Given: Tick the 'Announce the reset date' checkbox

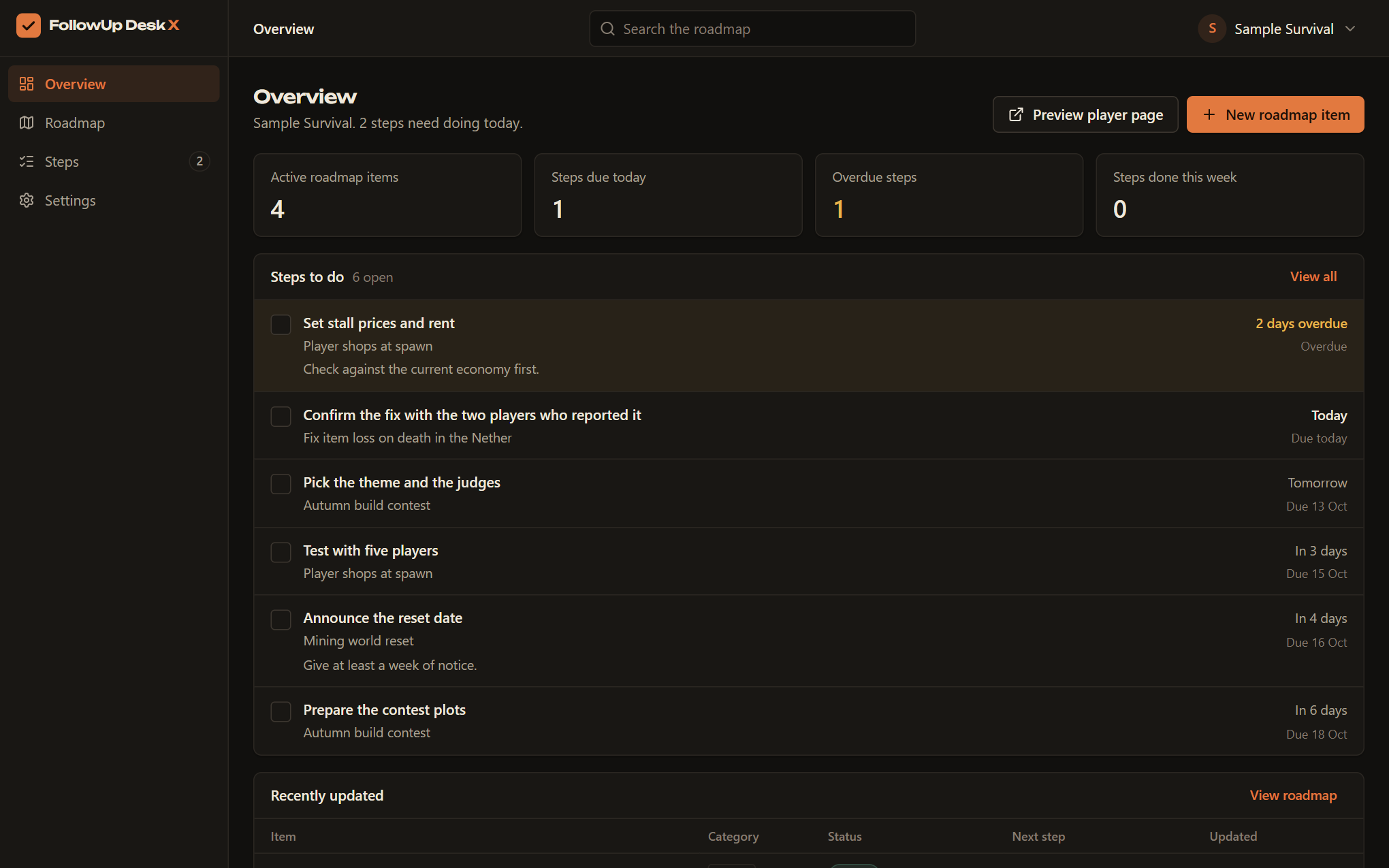Looking at the screenshot, I should click(281, 620).
